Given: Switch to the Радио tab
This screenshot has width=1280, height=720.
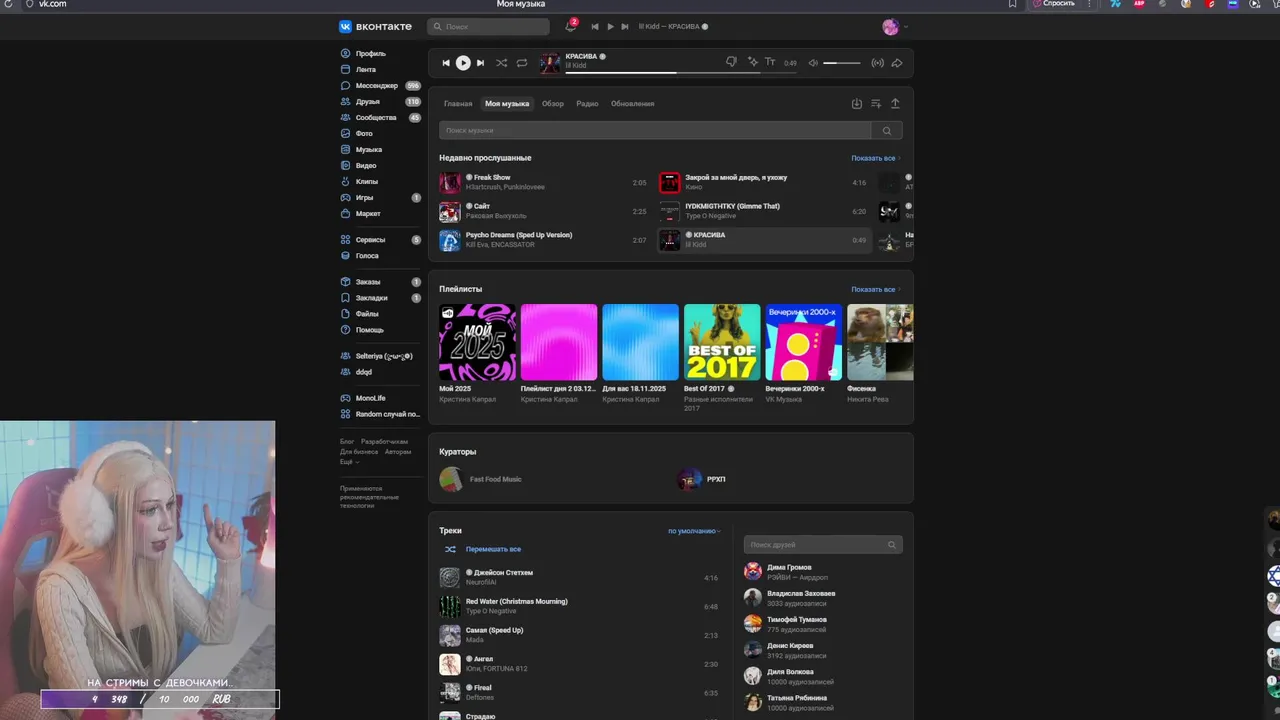Looking at the screenshot, I should pos(587,104).
